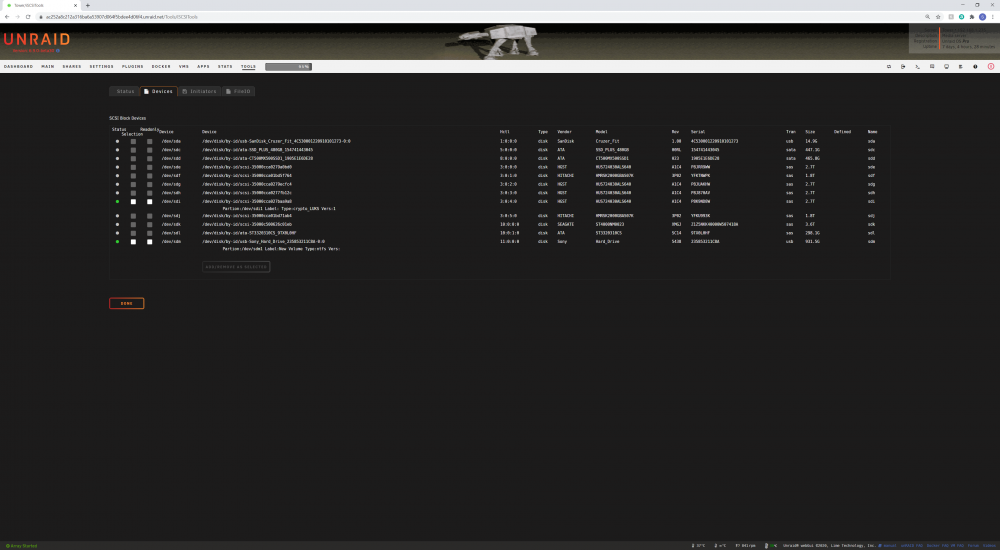1000x550 pixels.
Task: Open the Plugins menu
Action: coord(133,66)
